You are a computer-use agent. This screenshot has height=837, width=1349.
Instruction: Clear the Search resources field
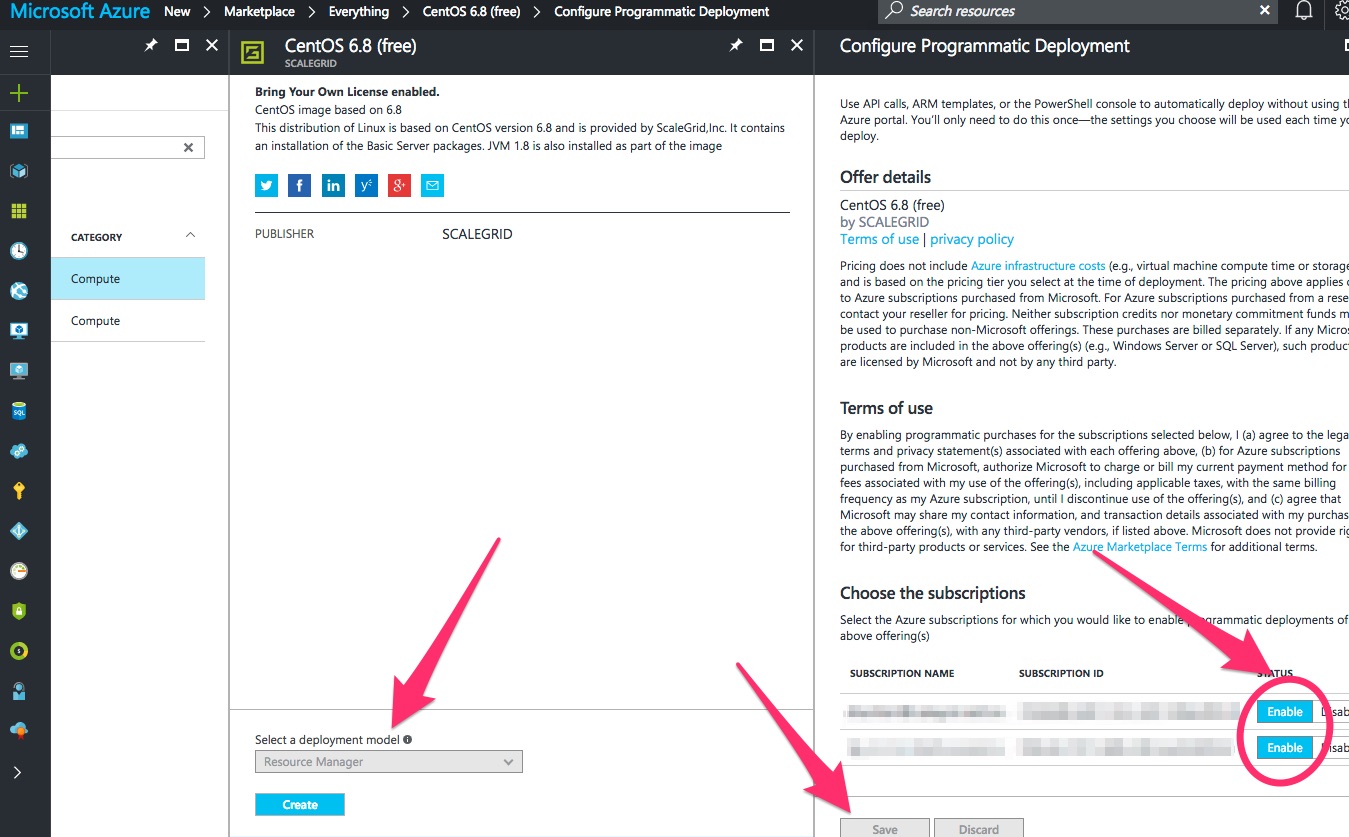[x=1265, y=11]
